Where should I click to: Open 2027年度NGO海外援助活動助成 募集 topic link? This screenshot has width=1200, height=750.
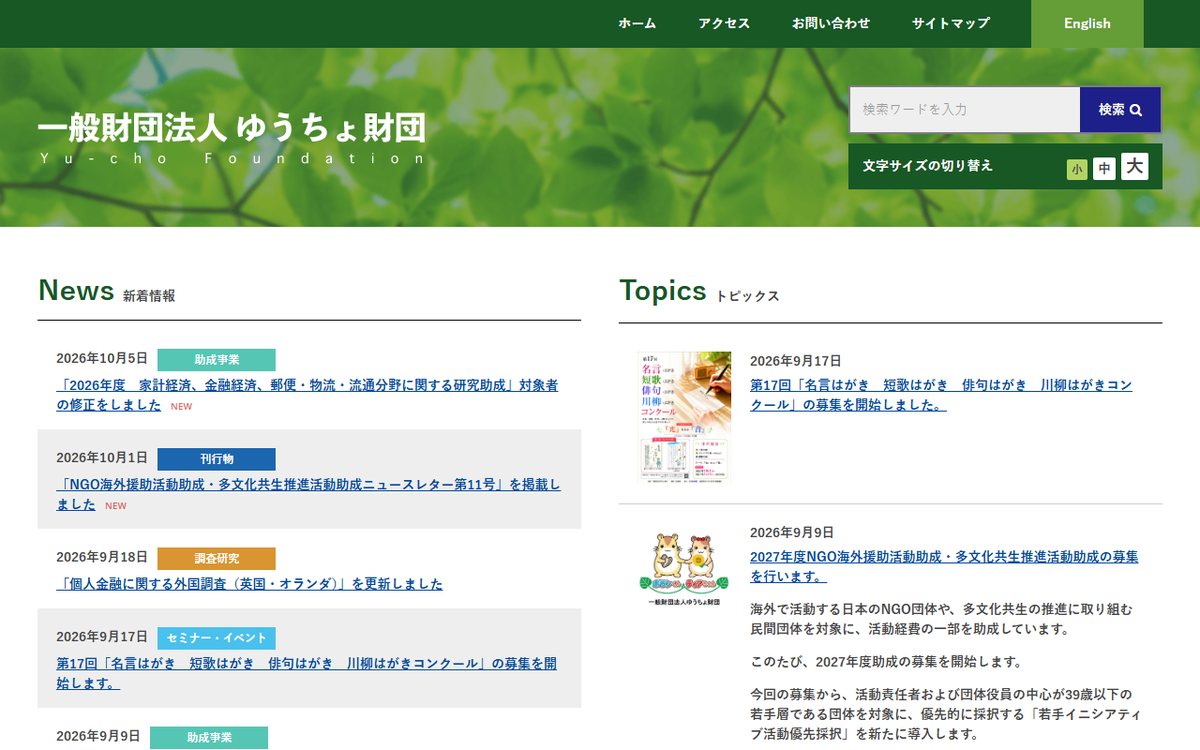click(x=944, y=567)
